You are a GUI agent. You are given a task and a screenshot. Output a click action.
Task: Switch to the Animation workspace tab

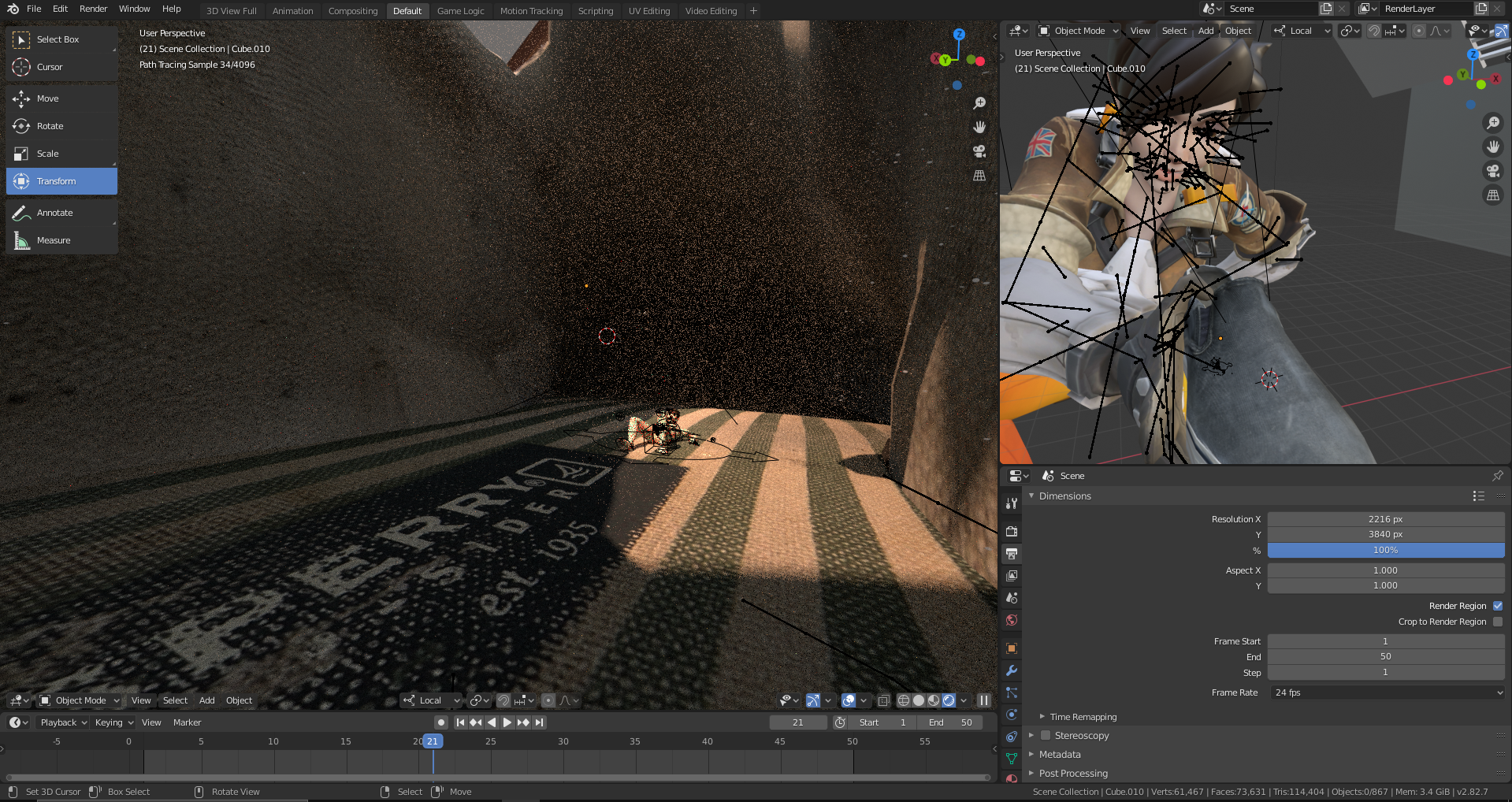pos(293,11)
